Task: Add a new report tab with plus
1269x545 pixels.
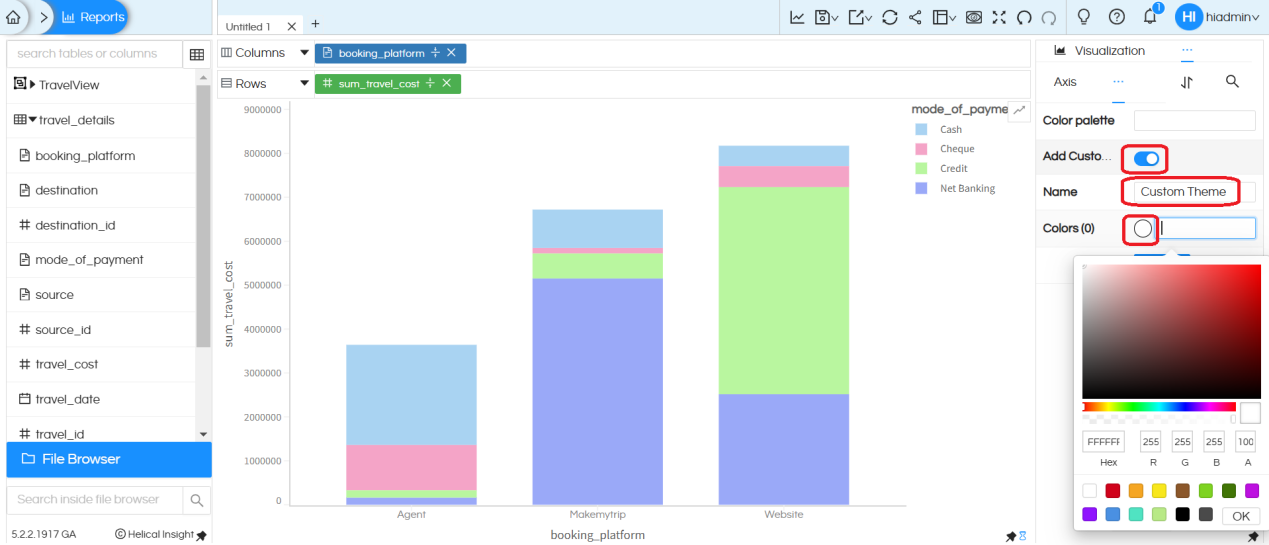Action: [x=315, y=24]
